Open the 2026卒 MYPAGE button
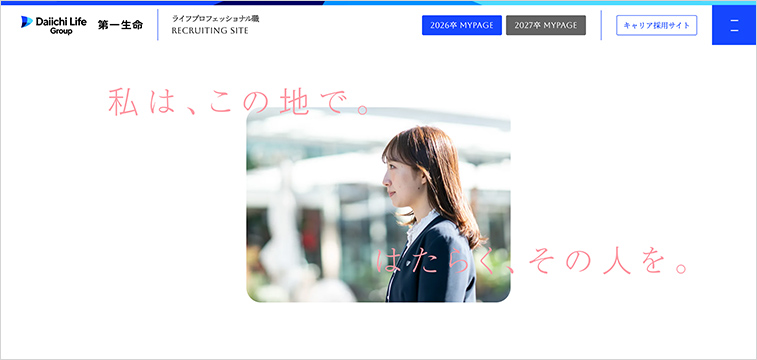The image size is (757, 360). point(462,25)
